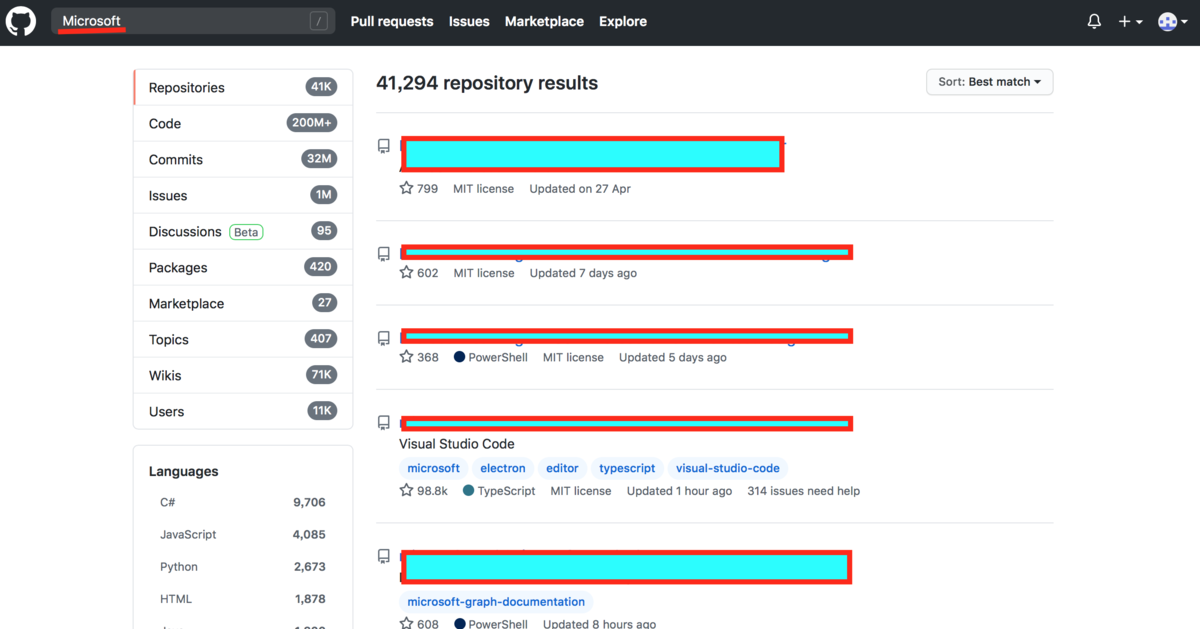Image resolution: width=1200 pixels, height=629 pixels.
Task: Select Wikis results in sidebar
Action: [x=243, y=375]
